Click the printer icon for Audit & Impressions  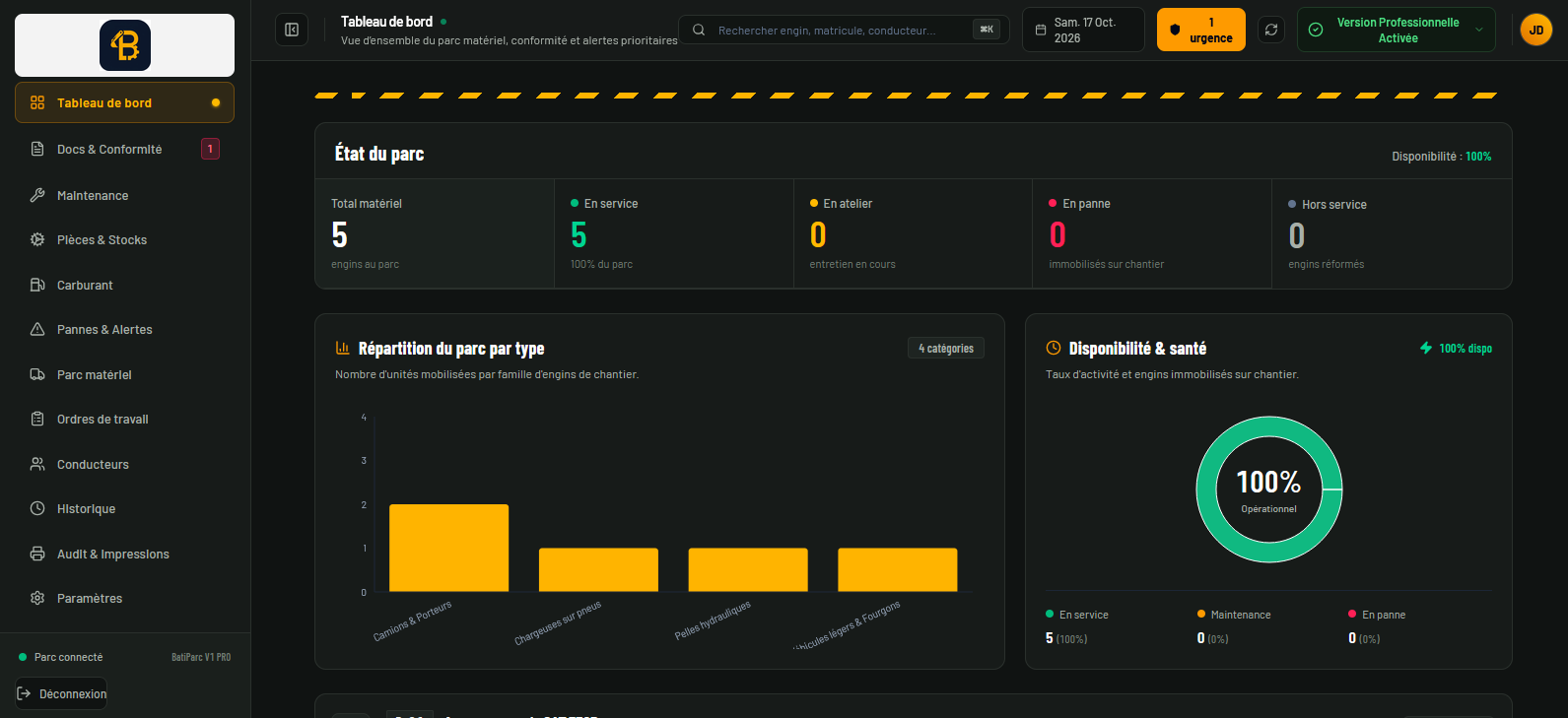pos(37,554)
